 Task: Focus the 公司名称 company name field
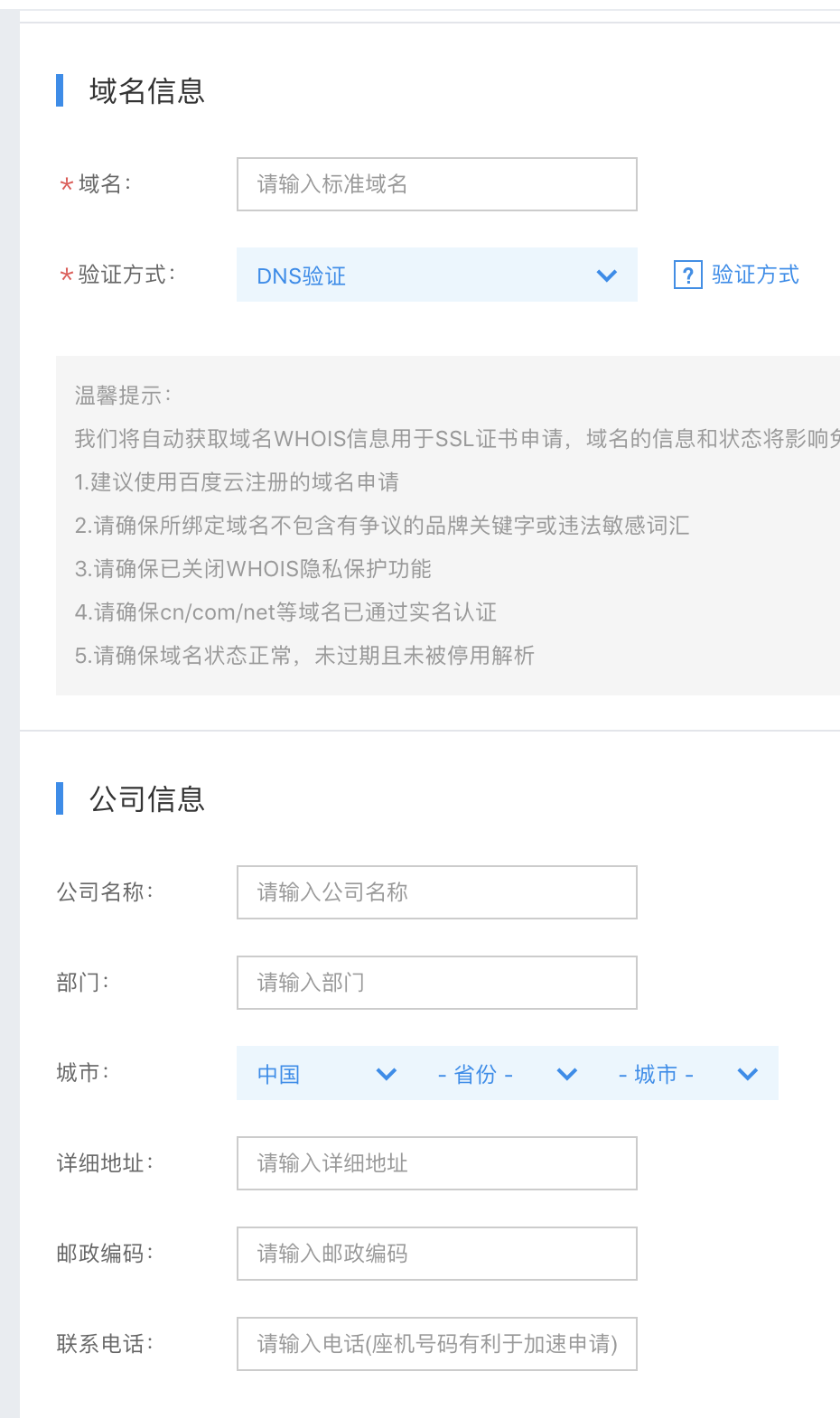click(x=436, y=892)
